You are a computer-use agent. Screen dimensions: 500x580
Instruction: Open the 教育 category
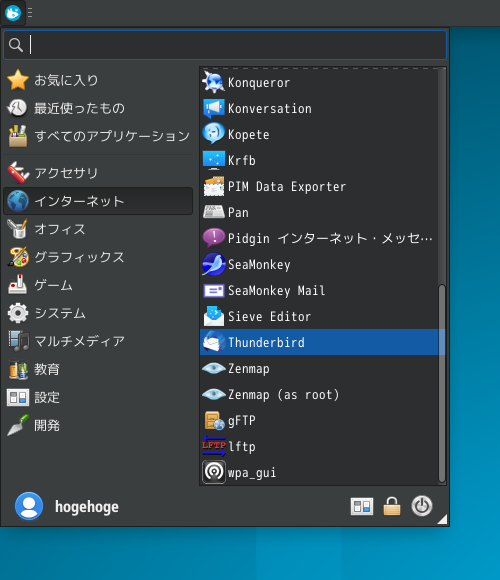(98, 369)
